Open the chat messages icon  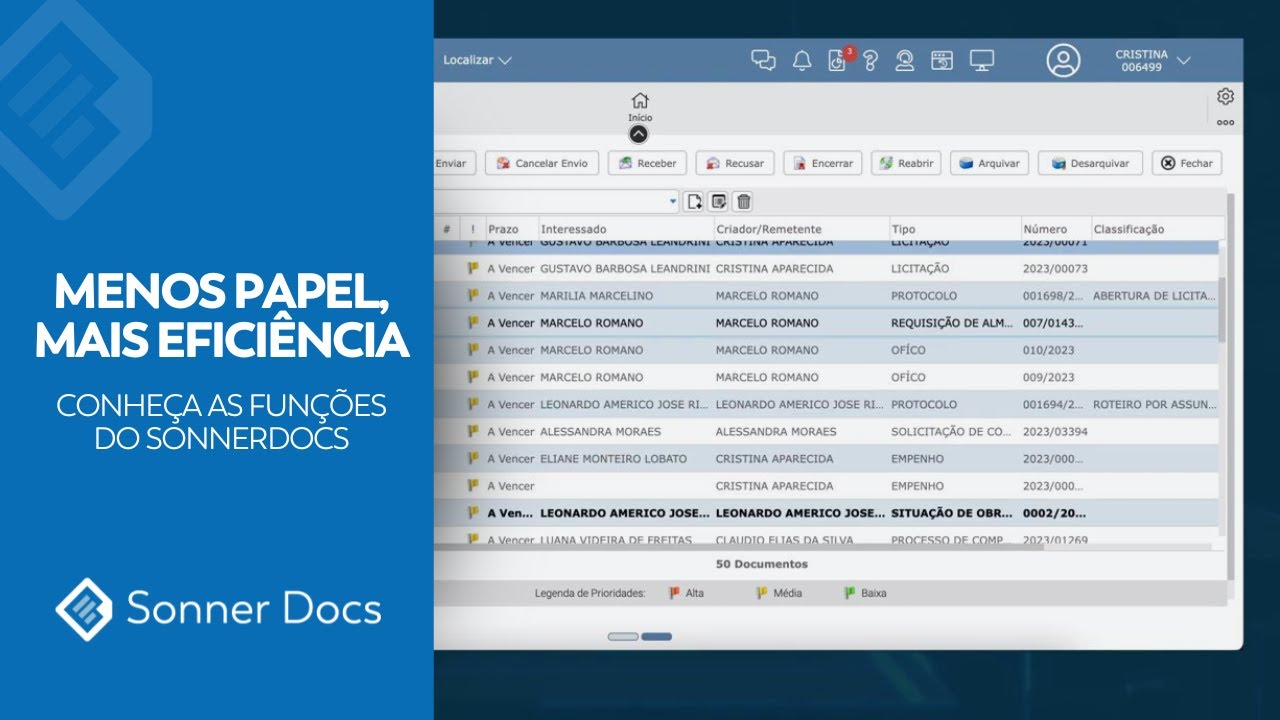[x=764, y=60]
